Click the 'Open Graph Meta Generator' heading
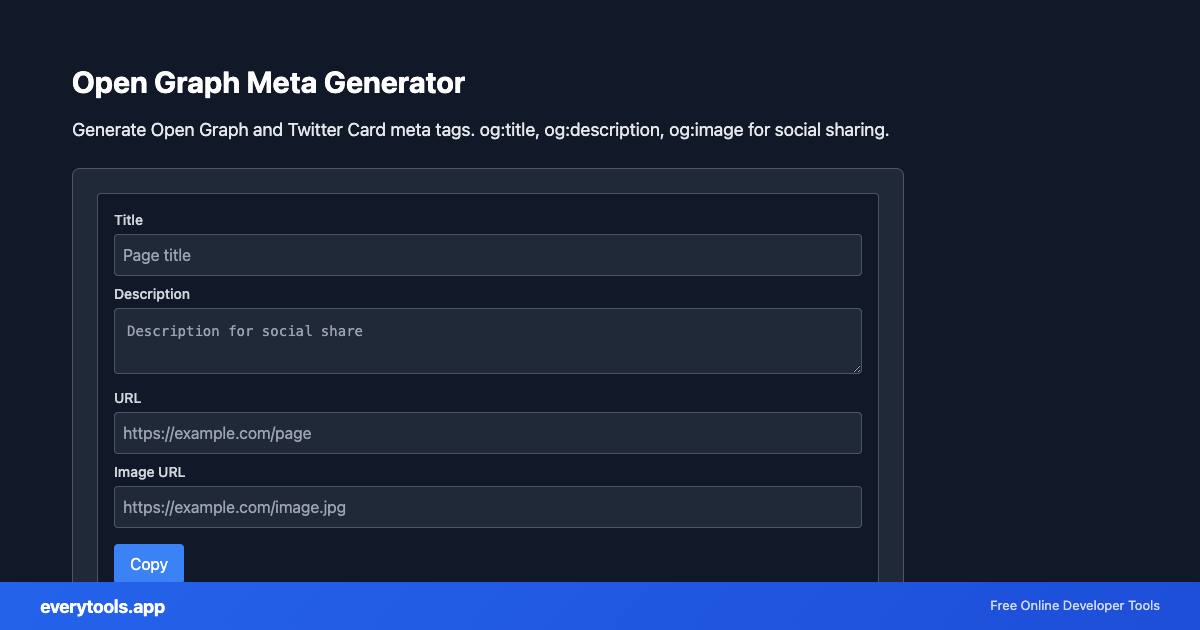The image size is (1200, 630). [268, 83]
